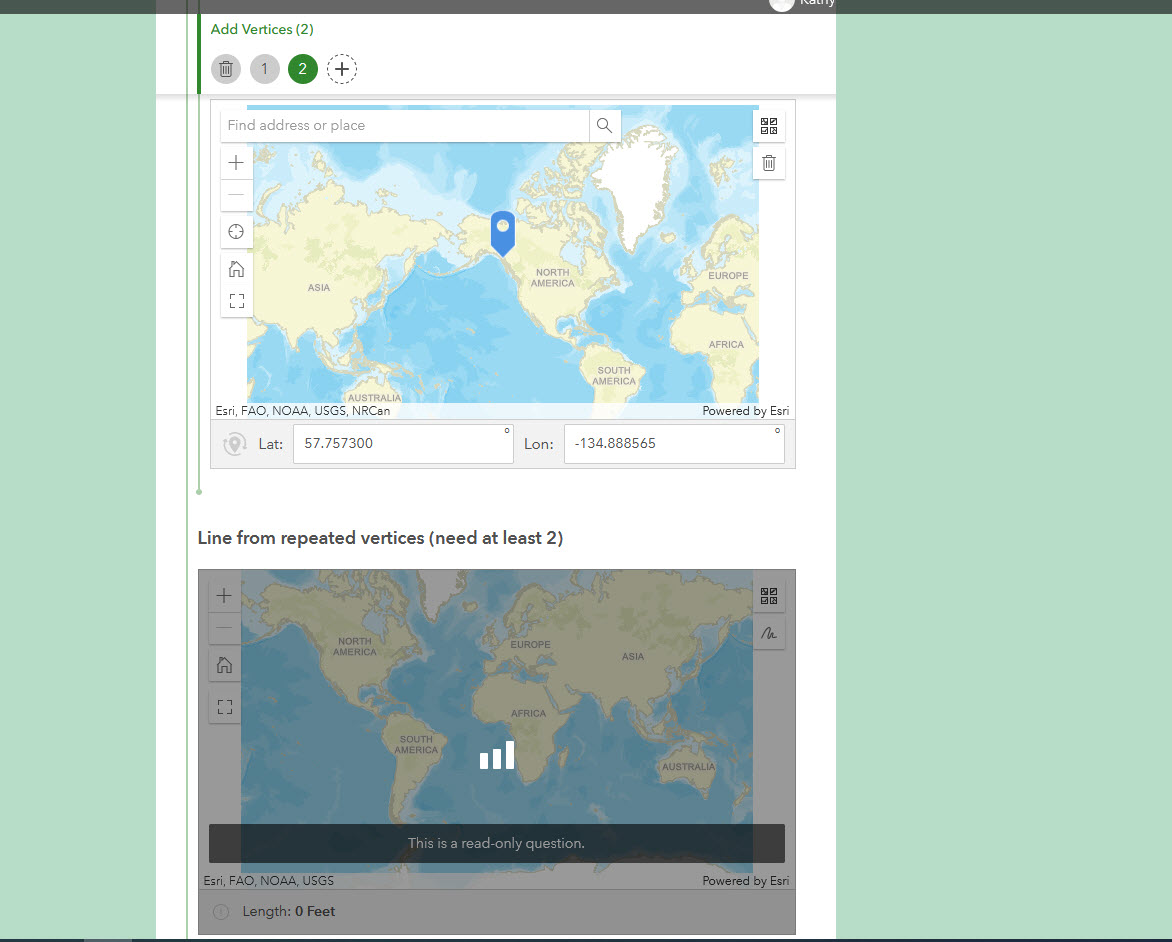The height and width of the screenshot is (942, 1172).
Task: Click the Find address or place search box
Action: pos(400,125)
